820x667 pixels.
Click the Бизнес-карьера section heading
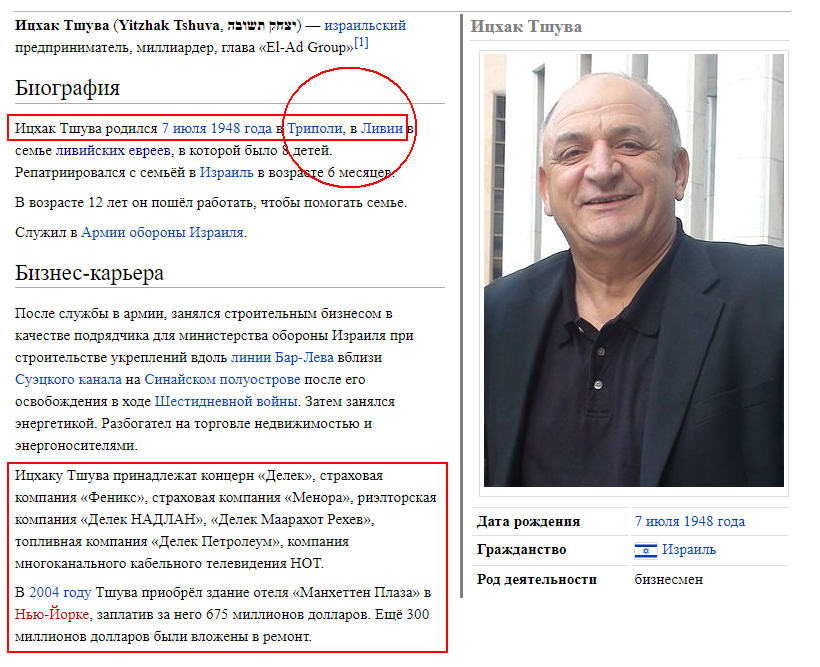(89, 273)
